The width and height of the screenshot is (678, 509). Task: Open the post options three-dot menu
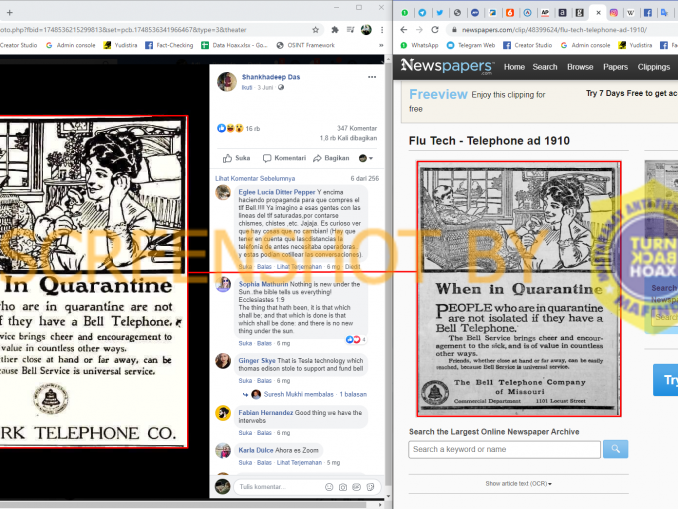point(372,77)
